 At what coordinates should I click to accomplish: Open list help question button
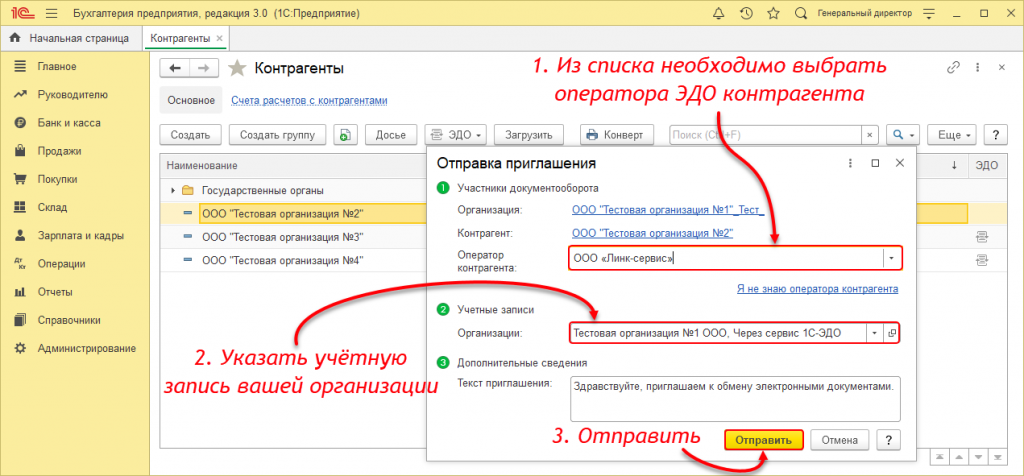pos(995,135)
